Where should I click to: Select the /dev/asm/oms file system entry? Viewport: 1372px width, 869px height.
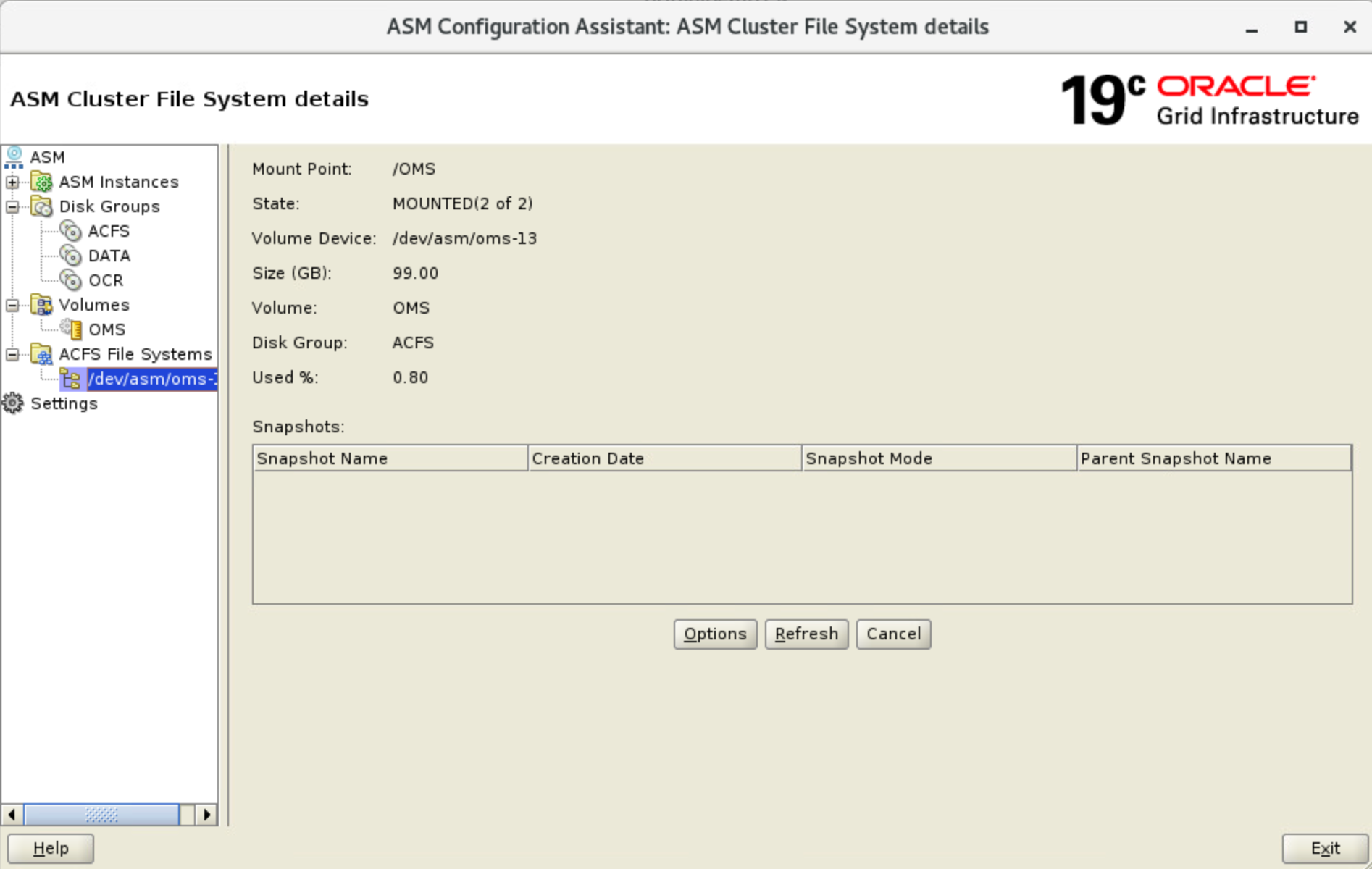[152, 379]
